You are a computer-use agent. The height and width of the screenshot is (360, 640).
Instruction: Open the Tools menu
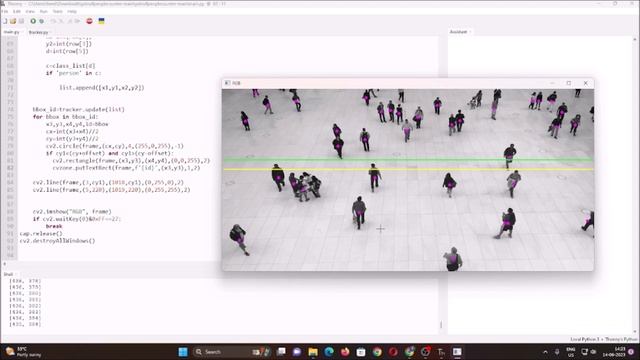click(x=58, y=11)
